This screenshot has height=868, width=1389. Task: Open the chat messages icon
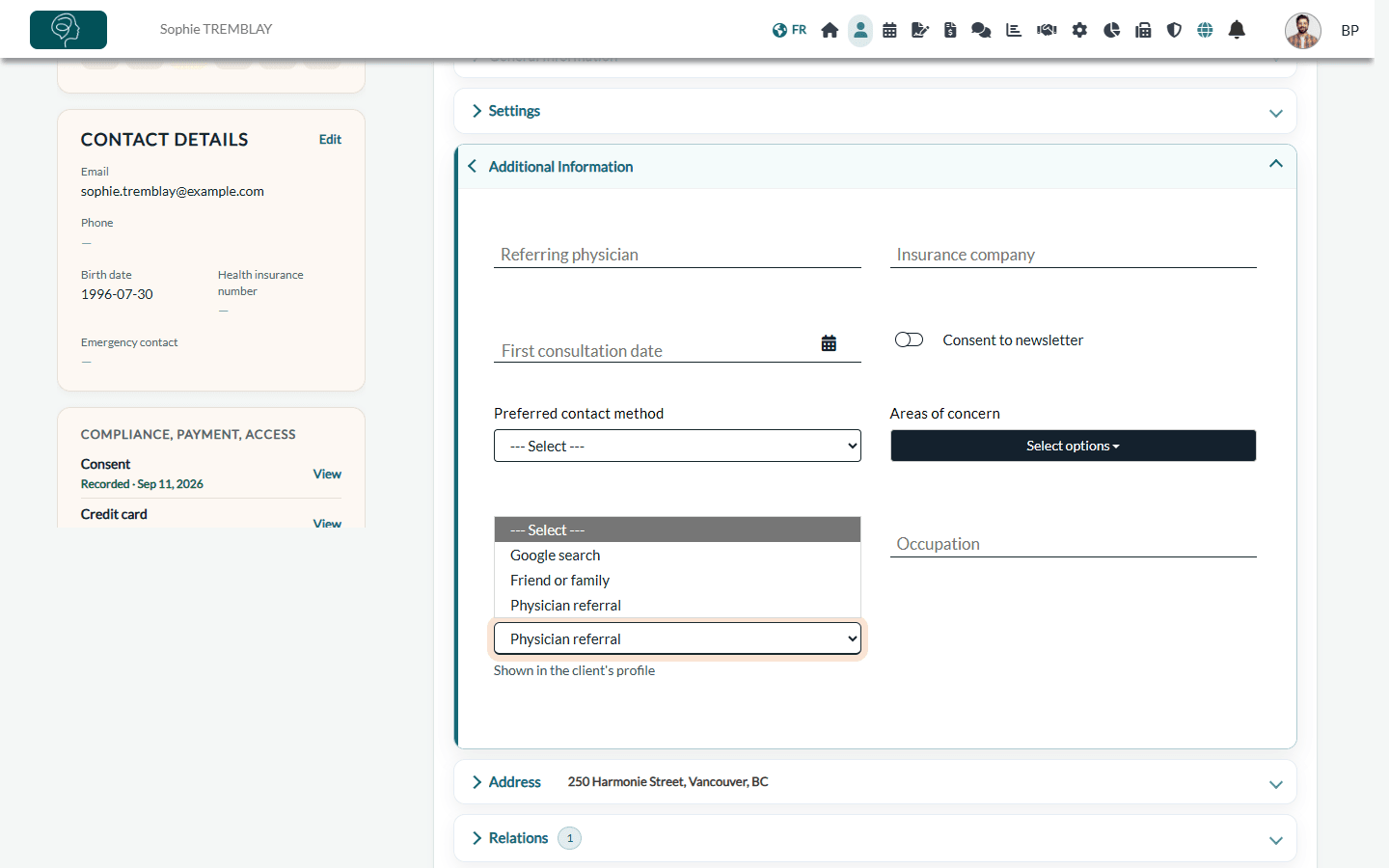pos(981,30)
